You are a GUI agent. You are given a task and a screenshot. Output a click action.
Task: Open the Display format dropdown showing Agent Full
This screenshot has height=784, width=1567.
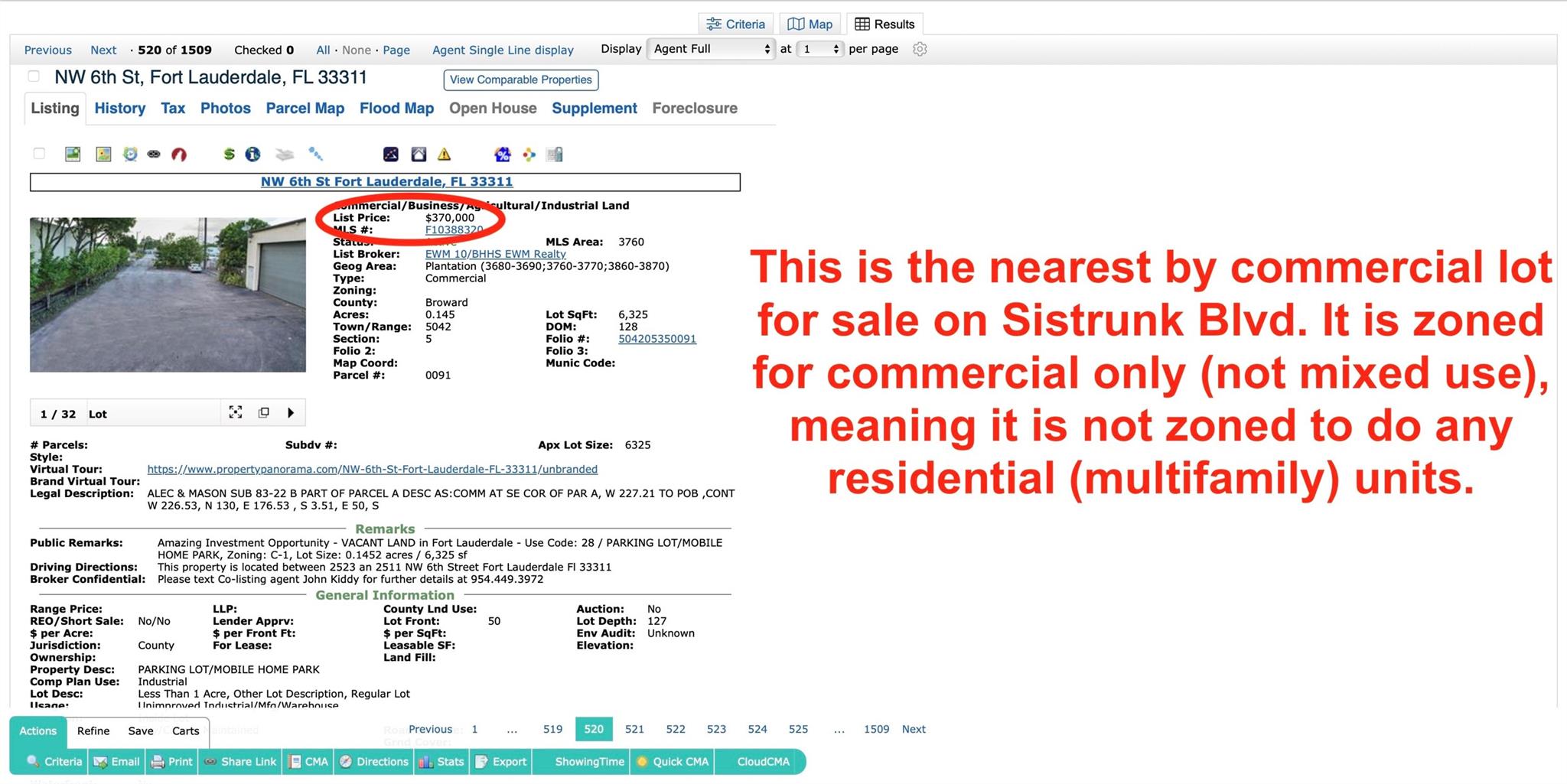tap(711, 49)
